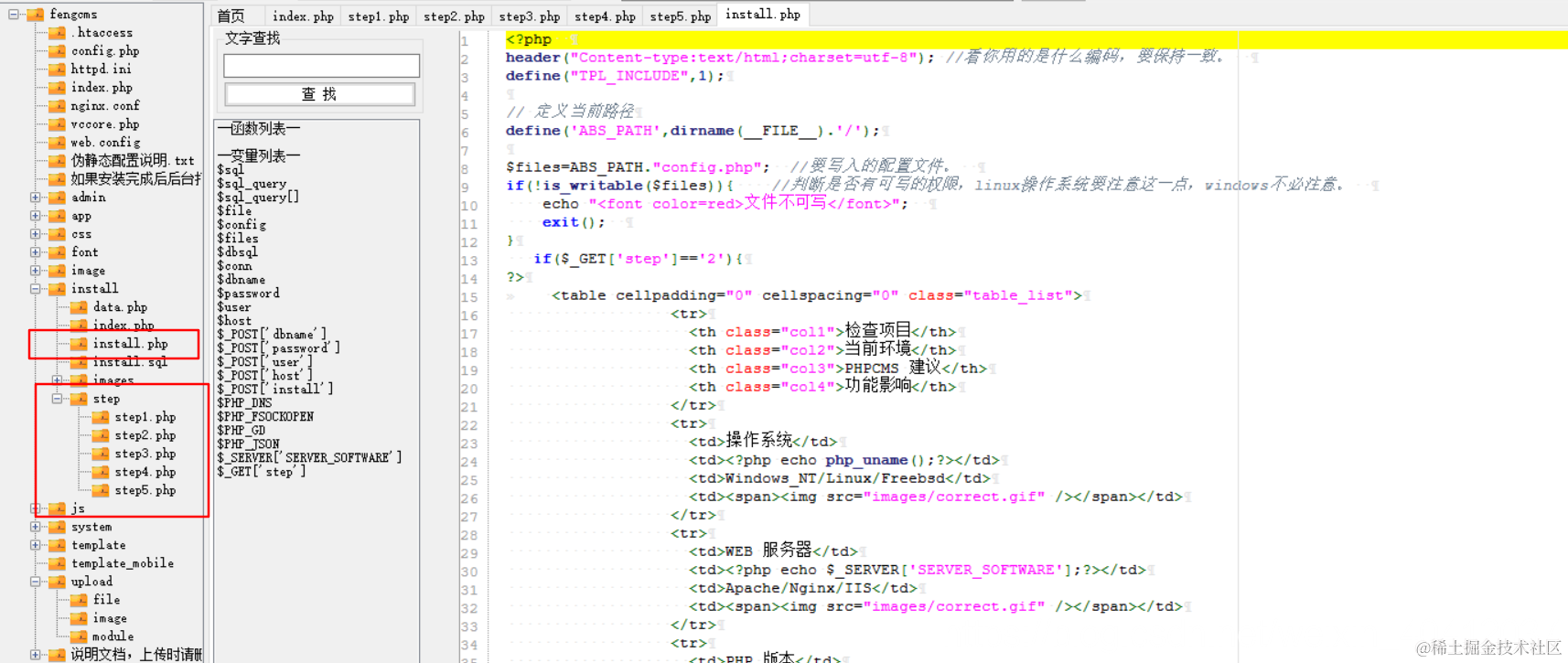
Task: Collapse the install folder
Action: (36, 289)
